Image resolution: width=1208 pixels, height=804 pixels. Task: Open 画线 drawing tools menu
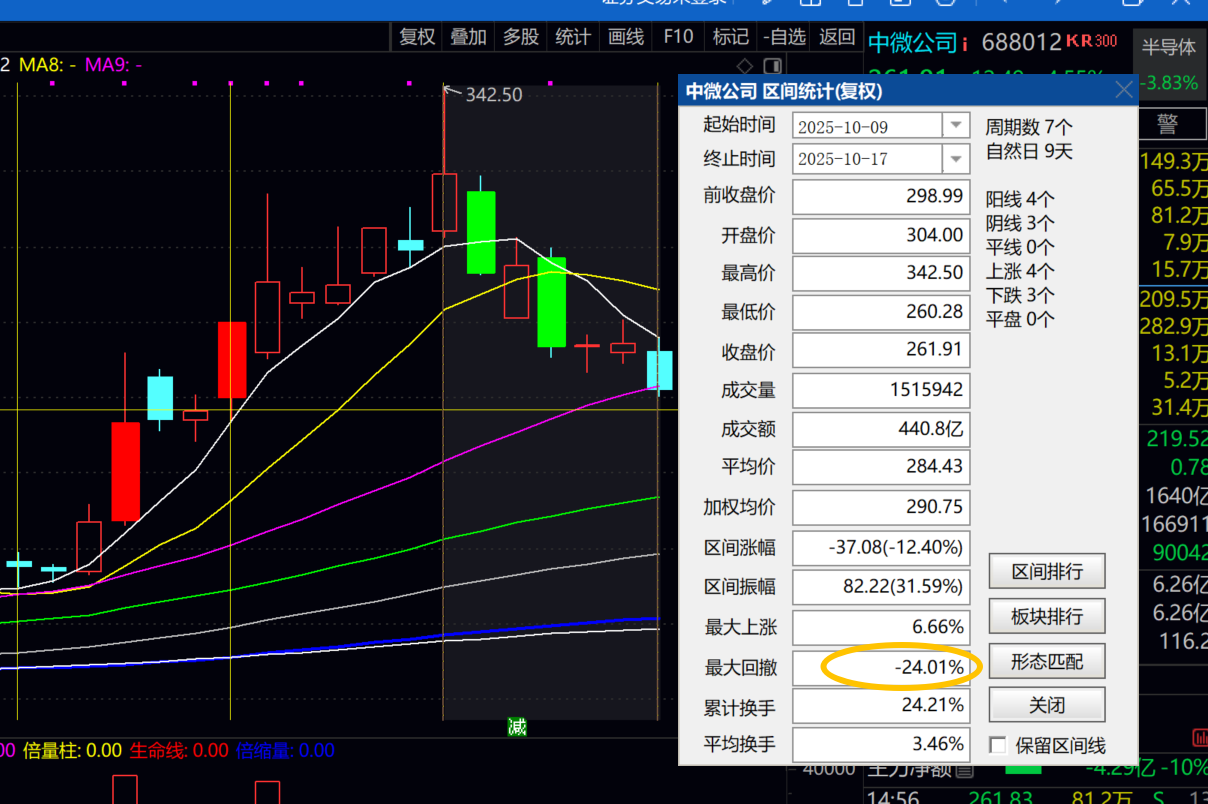click(626, 37)
